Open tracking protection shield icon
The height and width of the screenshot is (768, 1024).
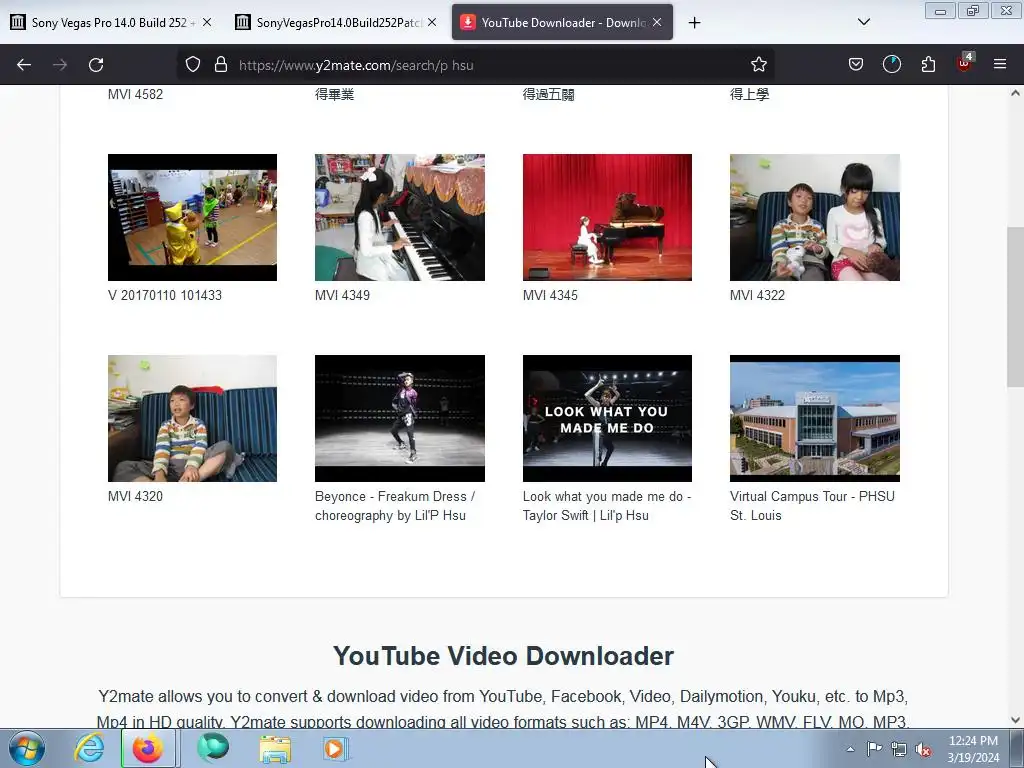tap(193, 65)
